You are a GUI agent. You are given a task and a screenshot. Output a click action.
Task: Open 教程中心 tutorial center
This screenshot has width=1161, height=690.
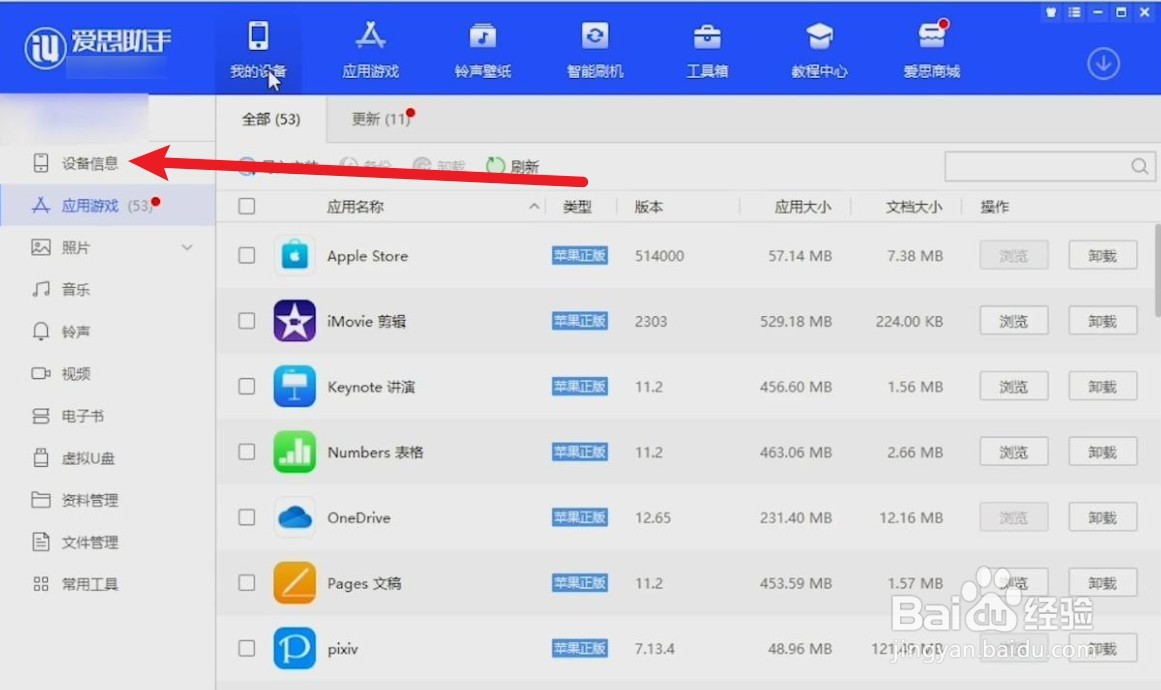tap(819, 49)
